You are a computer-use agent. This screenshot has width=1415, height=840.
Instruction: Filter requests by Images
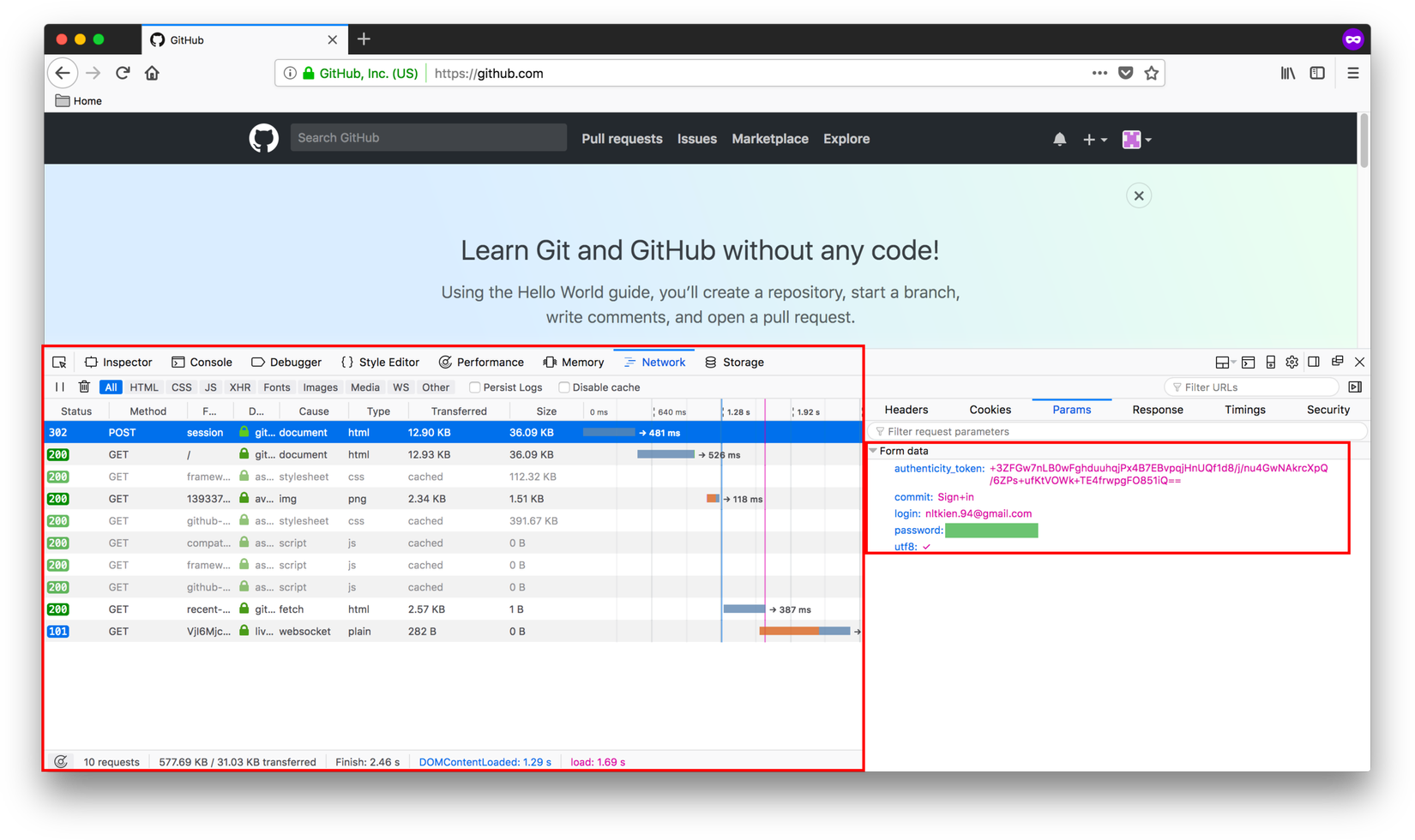(321, 387)
